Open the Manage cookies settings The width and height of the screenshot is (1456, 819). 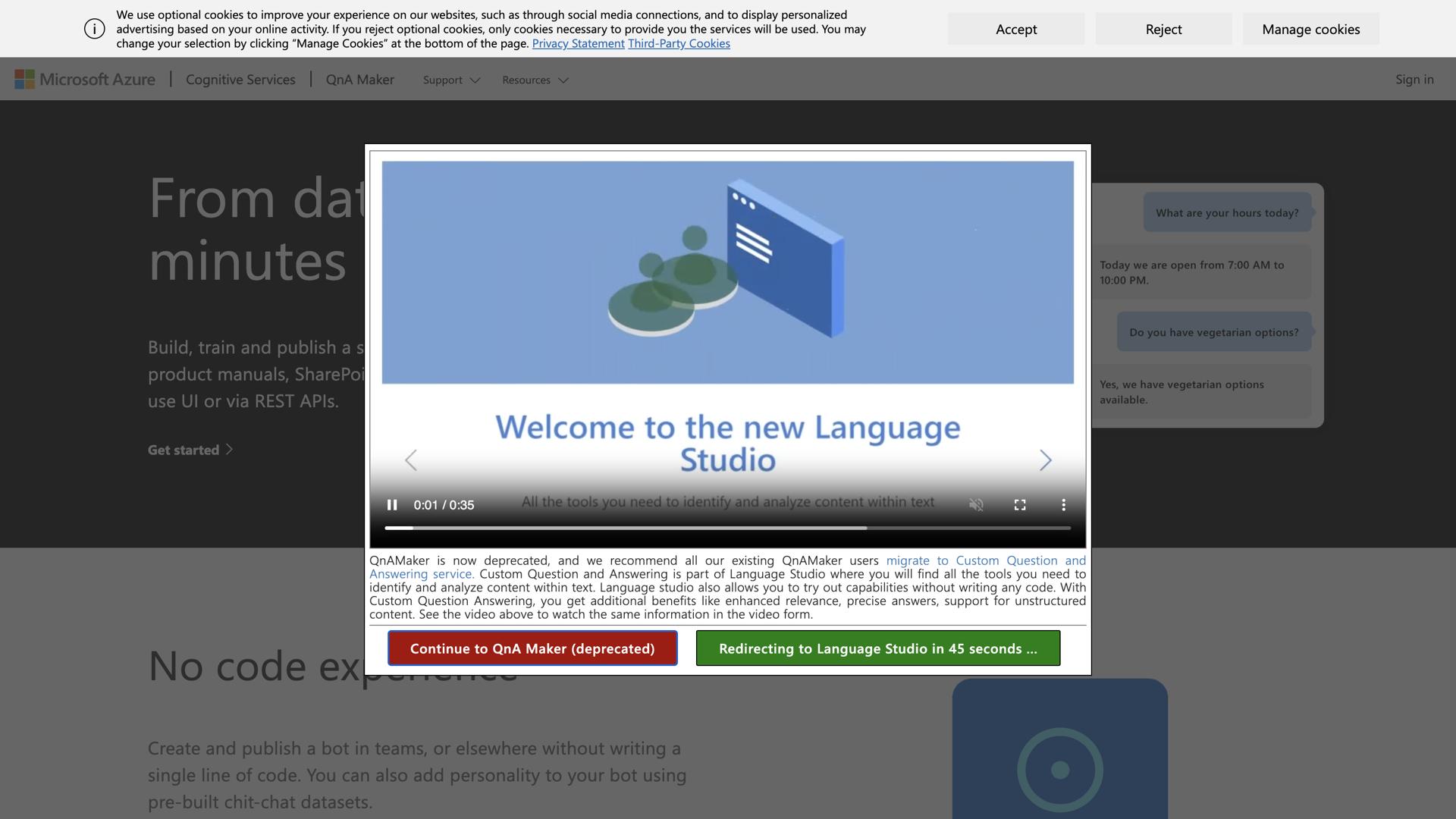[x=1310, y=29]
